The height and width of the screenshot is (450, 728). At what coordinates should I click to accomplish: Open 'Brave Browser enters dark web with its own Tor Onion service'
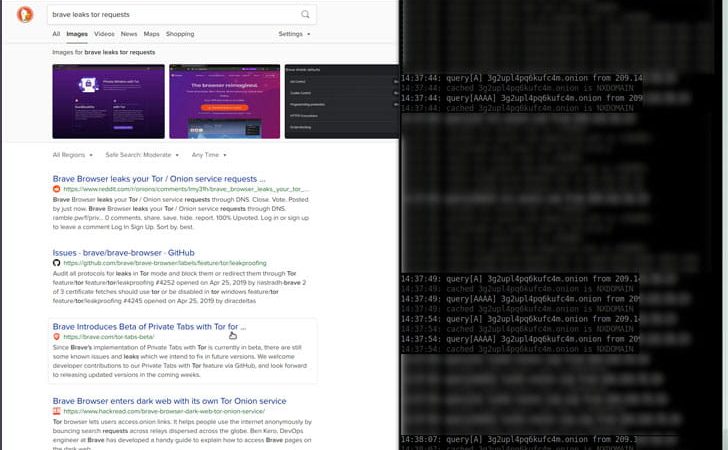coord(169,401)
